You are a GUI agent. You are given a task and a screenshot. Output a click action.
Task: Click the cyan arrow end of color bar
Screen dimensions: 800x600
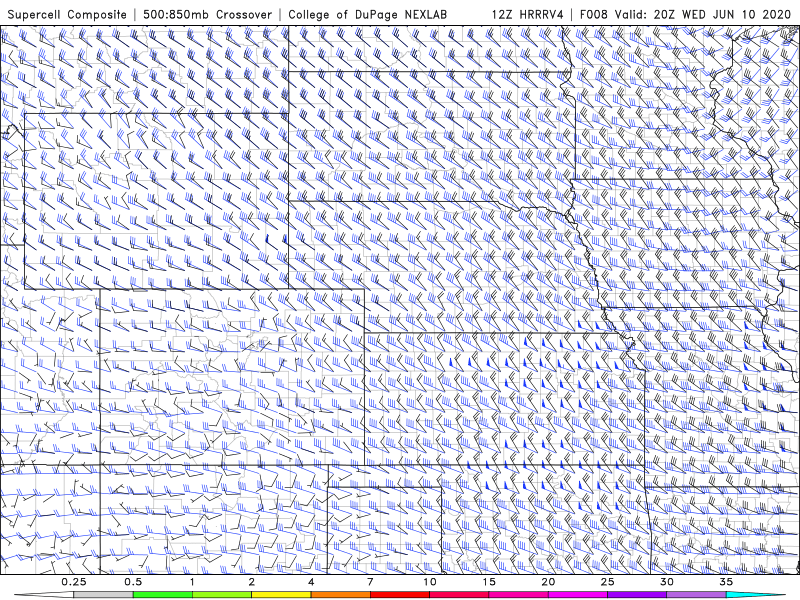756,595
